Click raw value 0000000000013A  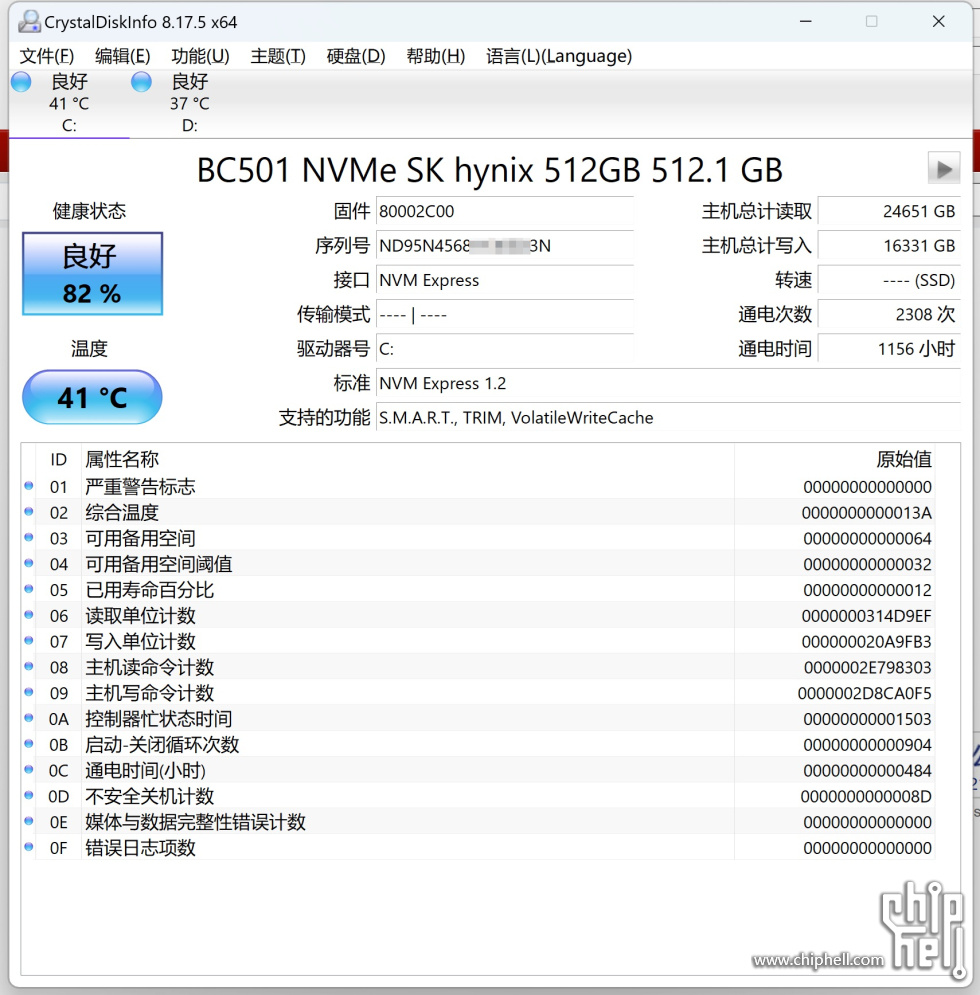866,513
